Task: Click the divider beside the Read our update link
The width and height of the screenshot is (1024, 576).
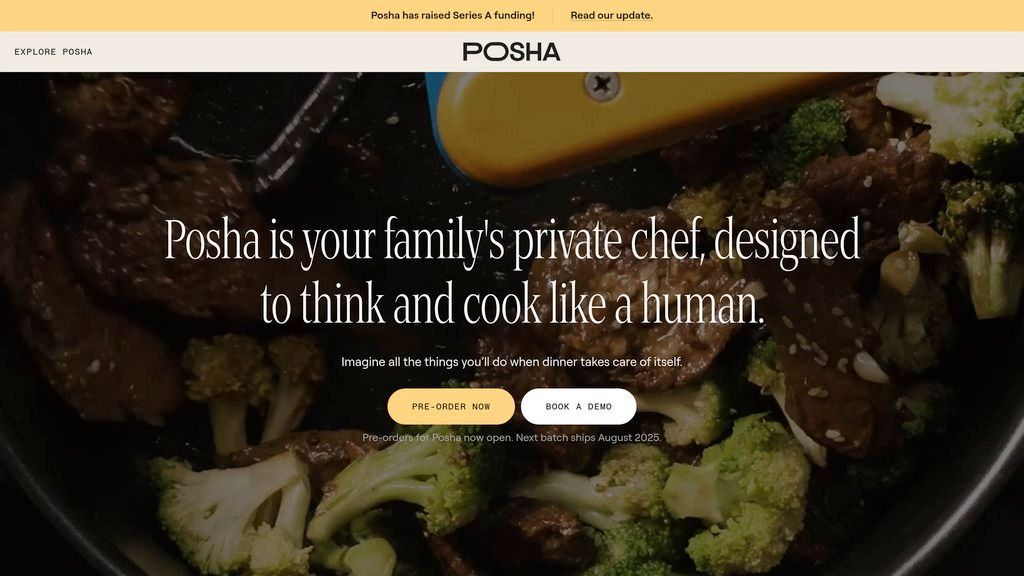Action: pos(552,15)
